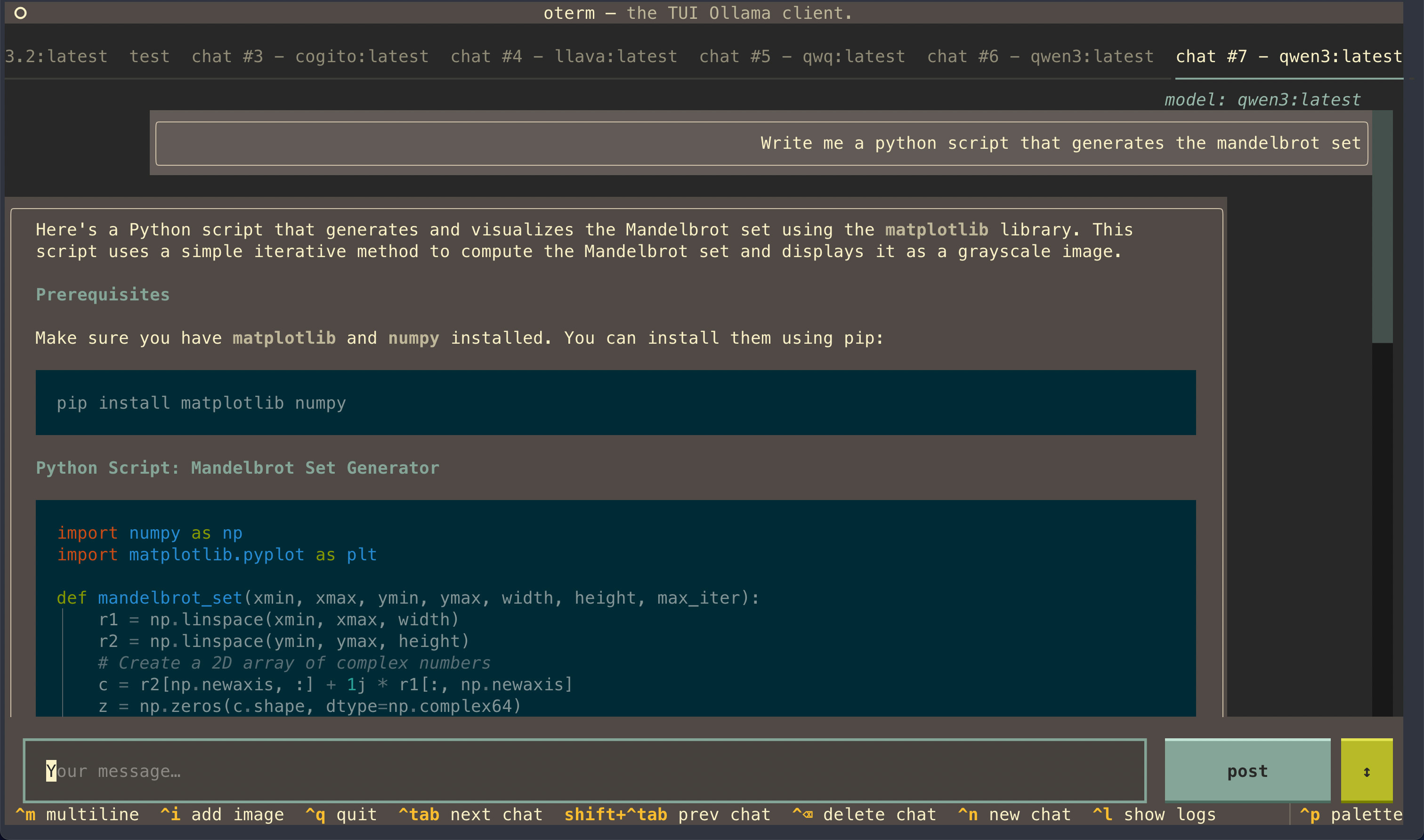Open the command palette from footer
The image size is (1424, 840).
point(1351,815)
